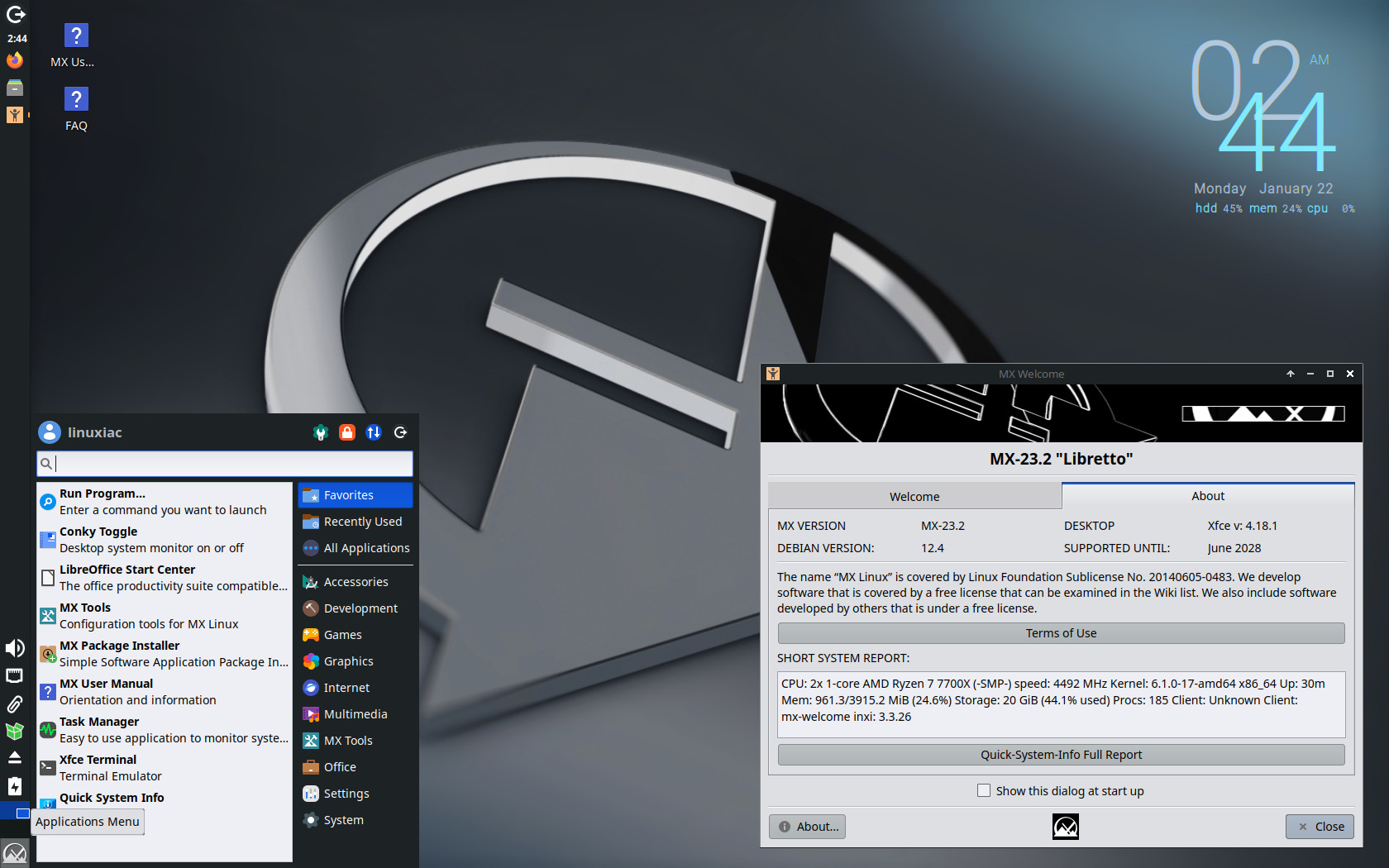Click the short system report text box
This screenshot has width=1389, height=868.
coord(1061,704)
